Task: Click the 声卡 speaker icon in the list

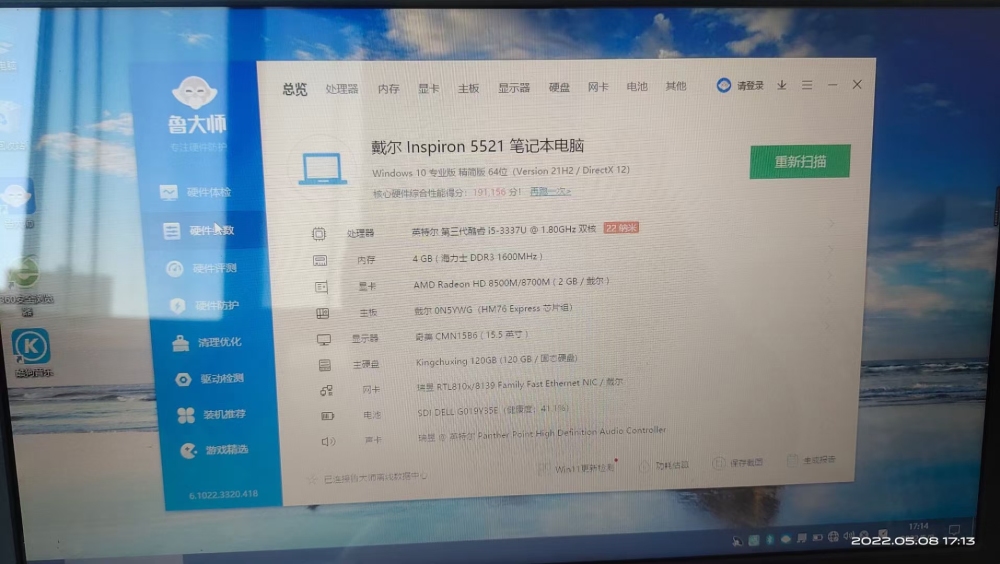Action: click(x=328, y=441)
